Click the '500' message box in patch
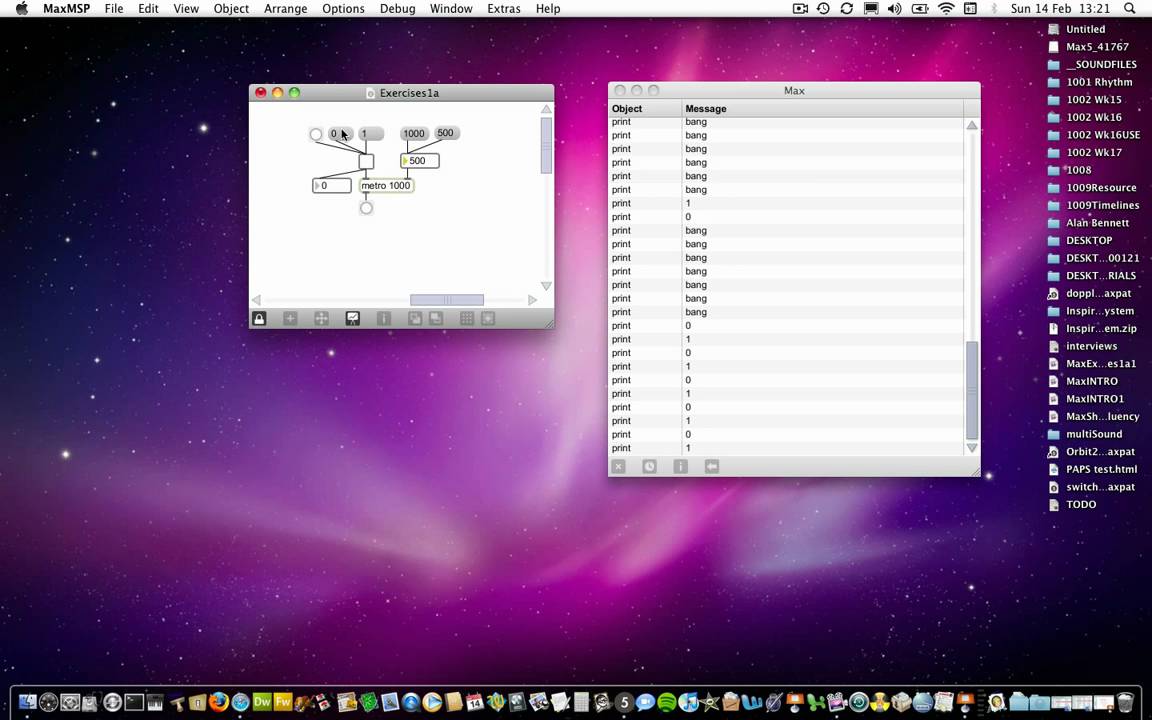1152x720 pixels. [x=446, y=133]
